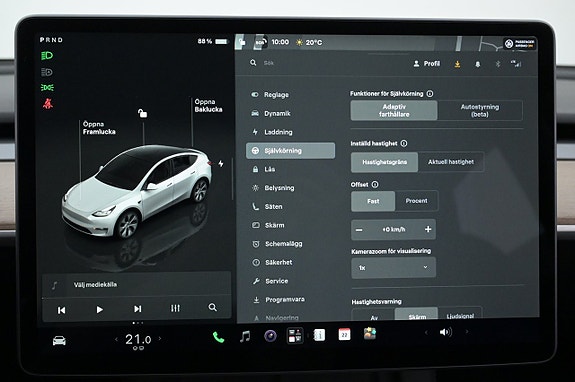The width and height of the screenshot is (575, 382).
Task: Raise volume with right chevron
Action: [467, 332]
